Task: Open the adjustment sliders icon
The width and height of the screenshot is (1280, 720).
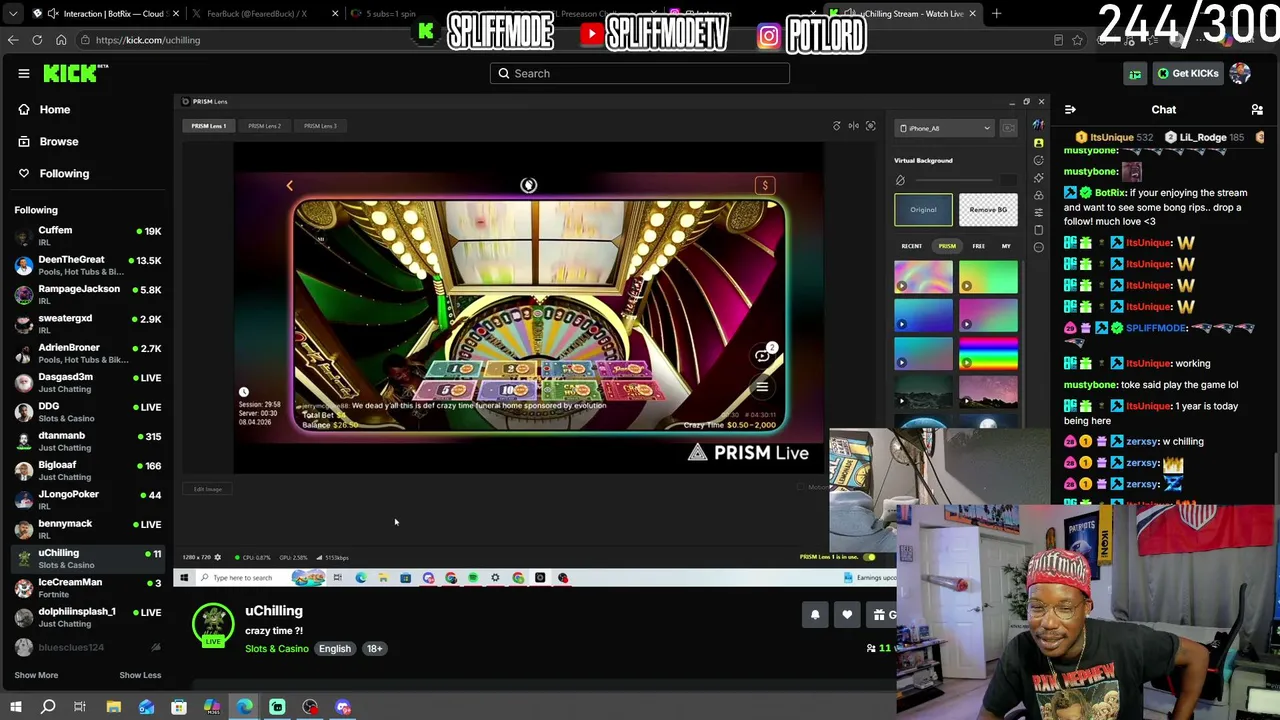Action: [1038, 212]
